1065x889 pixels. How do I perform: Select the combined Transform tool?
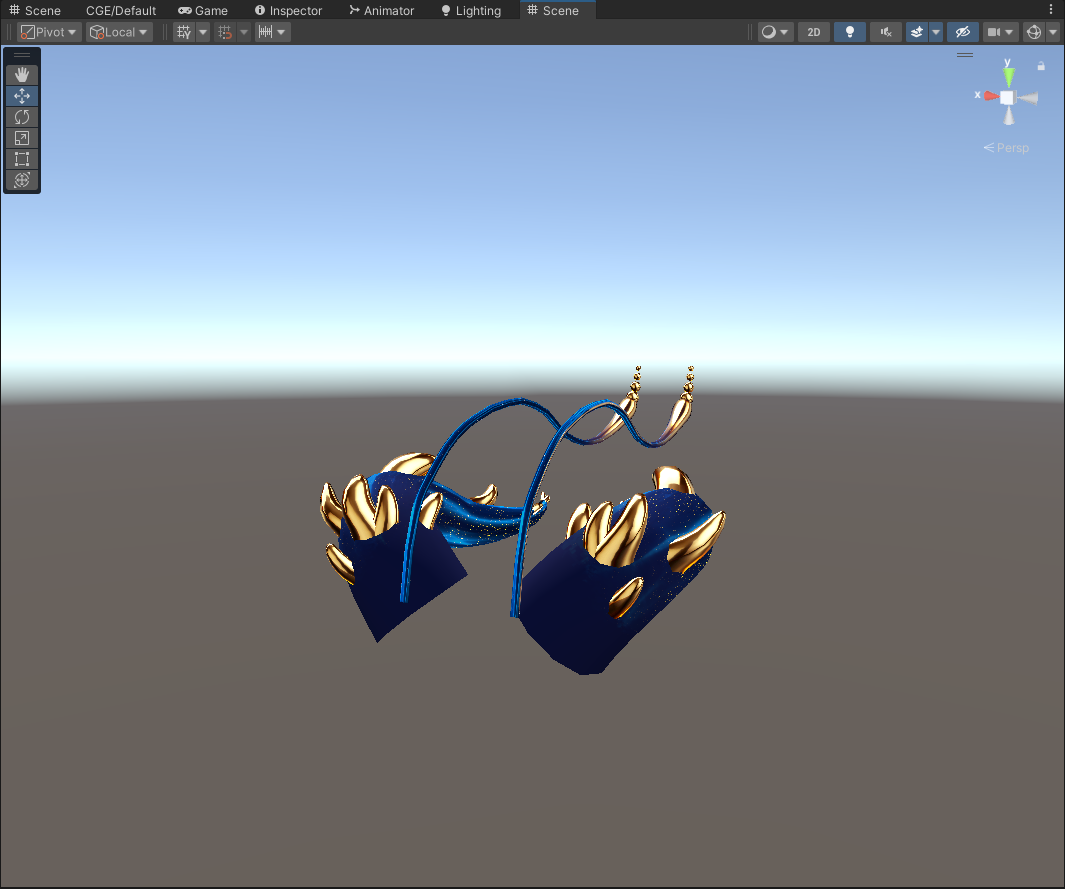point(22,180)
